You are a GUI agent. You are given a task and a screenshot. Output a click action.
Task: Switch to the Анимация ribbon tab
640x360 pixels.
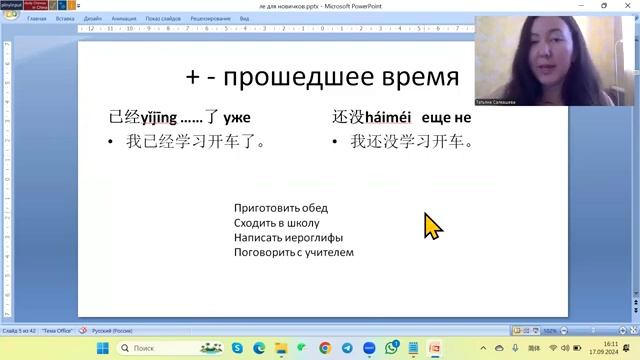124,18
